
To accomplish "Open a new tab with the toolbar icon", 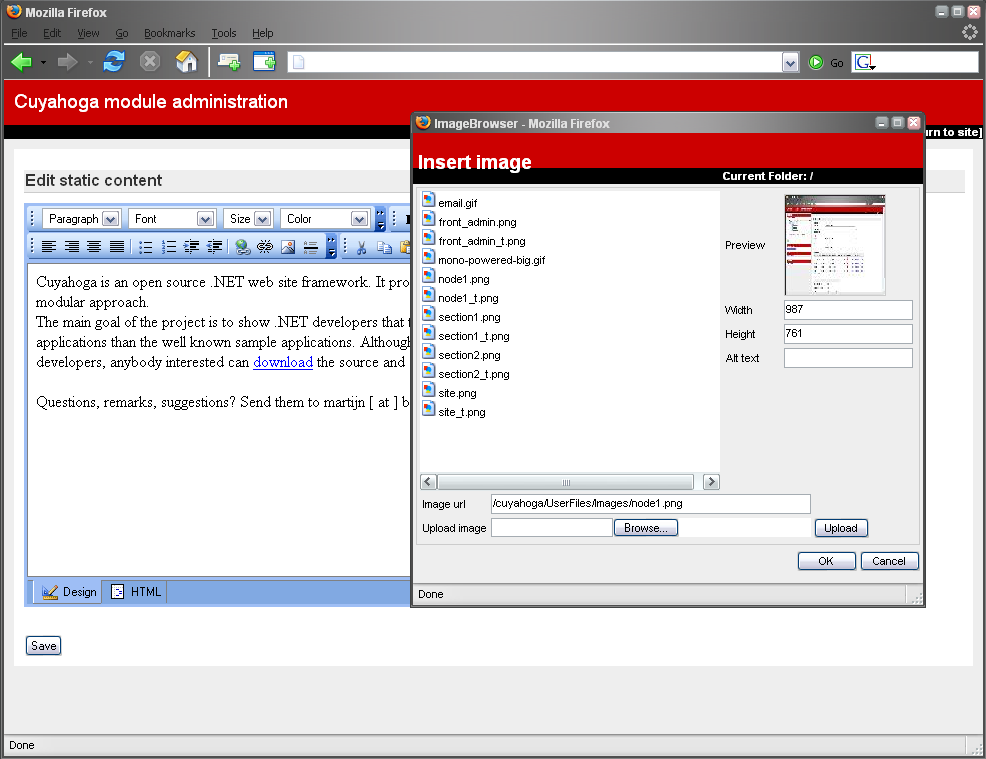I will tap(229, 62).
